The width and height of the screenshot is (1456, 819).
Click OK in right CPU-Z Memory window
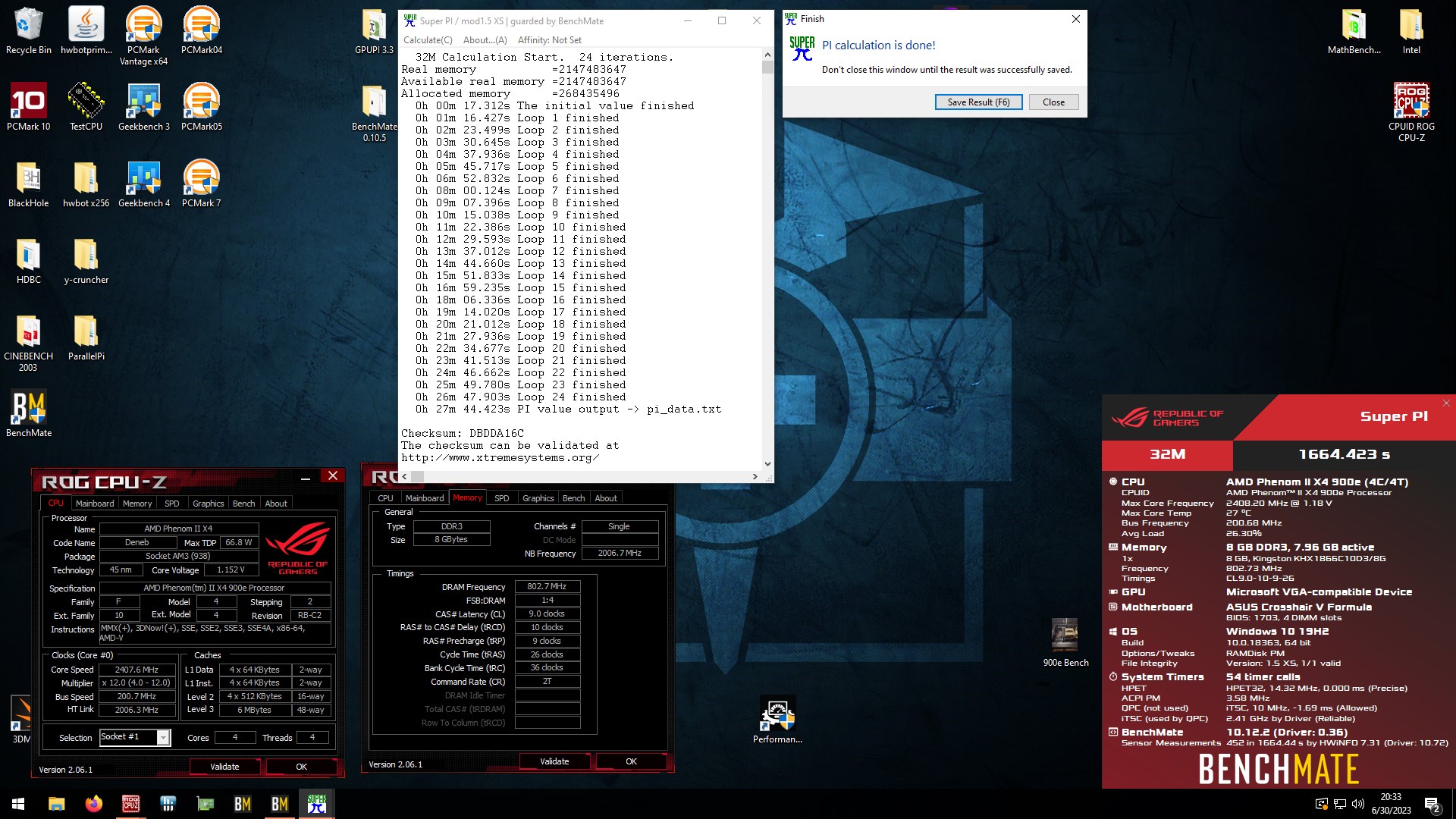click(x=631, y=761)
